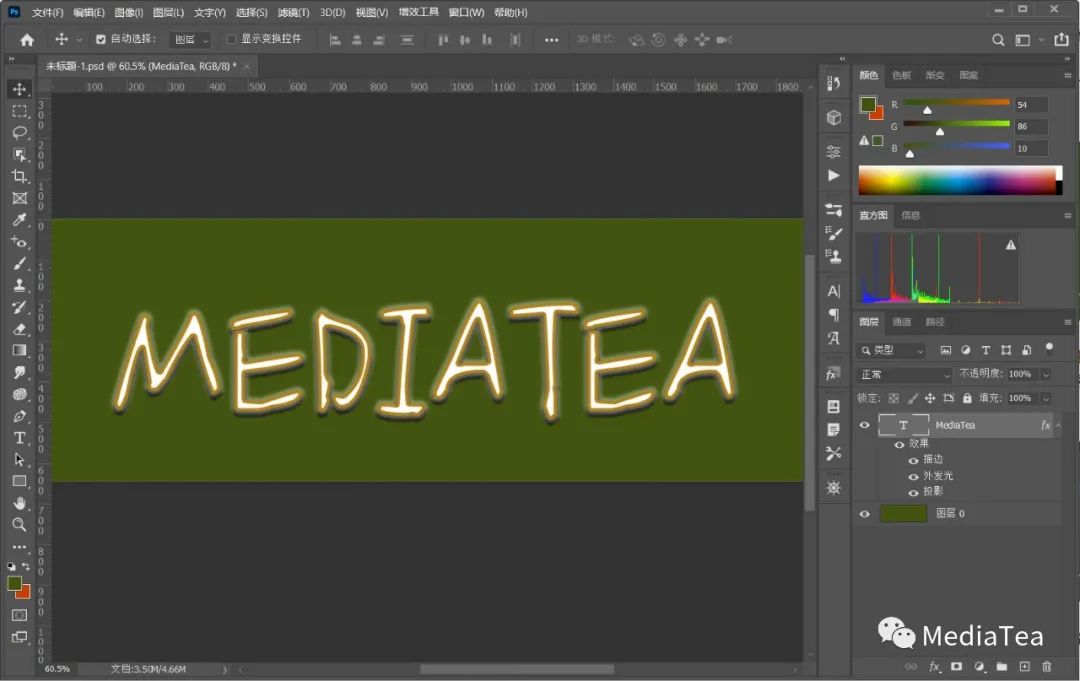Screen dimensions: 1080x681
Task: Select the Pen tool
Action: 19,416
